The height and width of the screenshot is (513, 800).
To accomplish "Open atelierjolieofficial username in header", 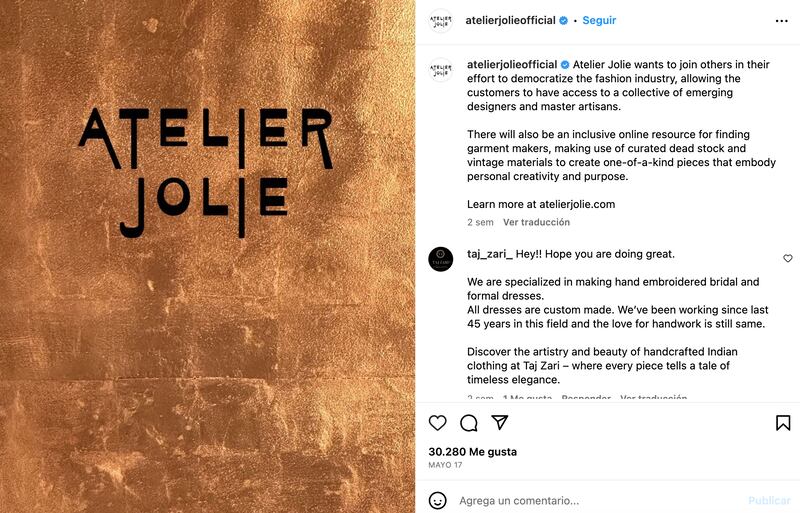I will (510, 20).
